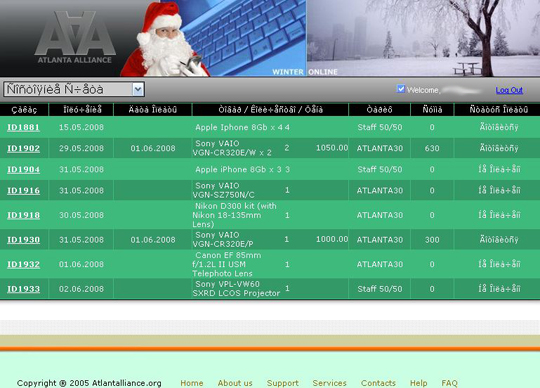This screenshot has height=388, width=540.
Task: Open order ID1932
Action: (x=23, y=264)
